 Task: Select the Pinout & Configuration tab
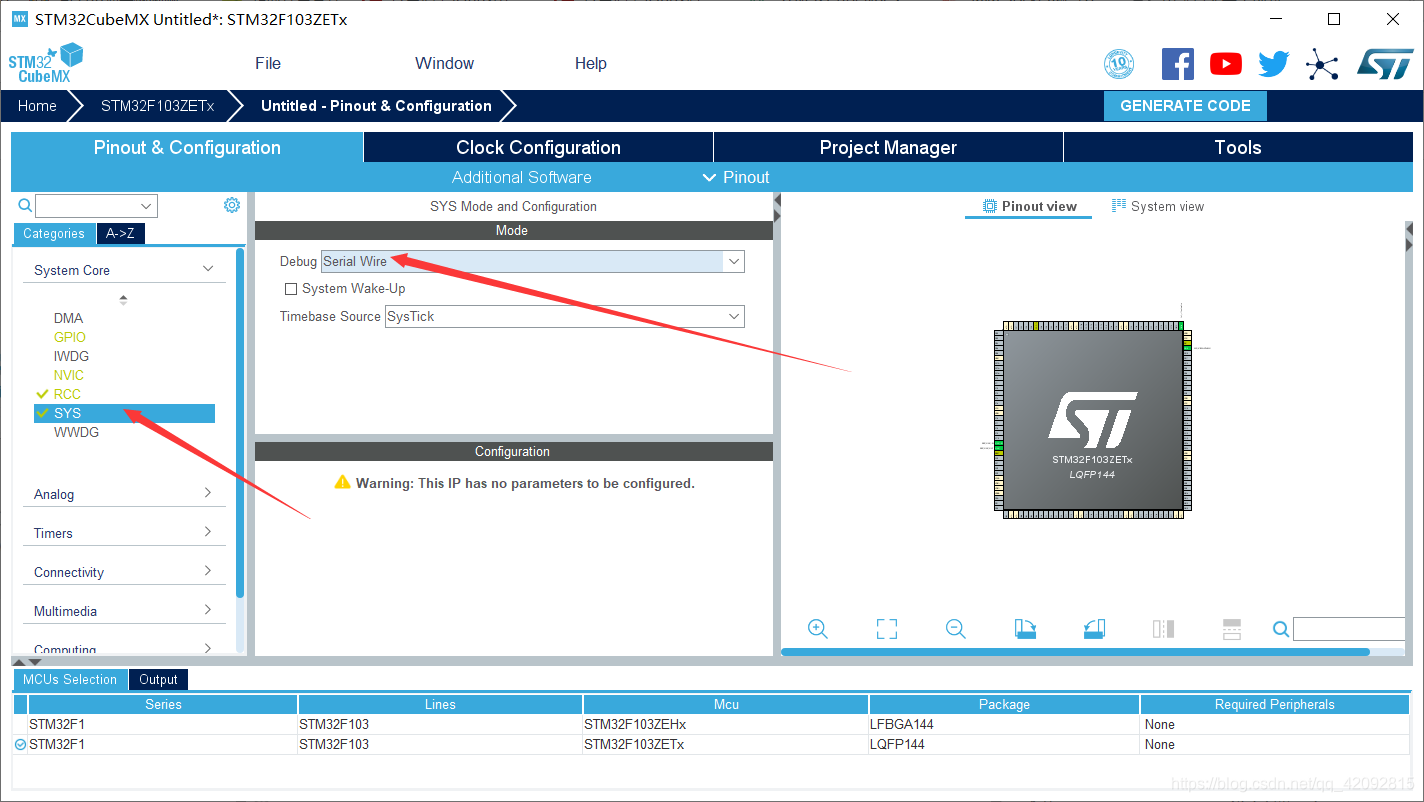[x=187, y=147]
